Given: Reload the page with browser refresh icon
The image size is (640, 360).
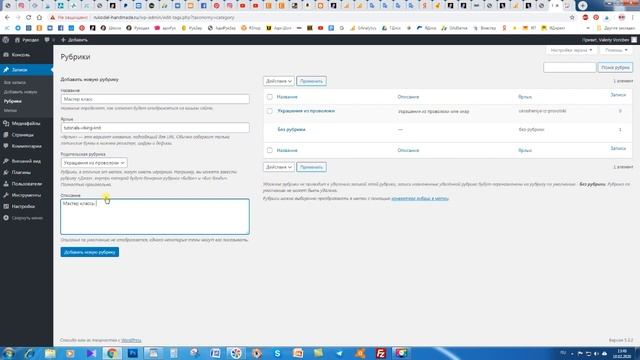Looking at the screenshot, I should click(x=29, y=18).
